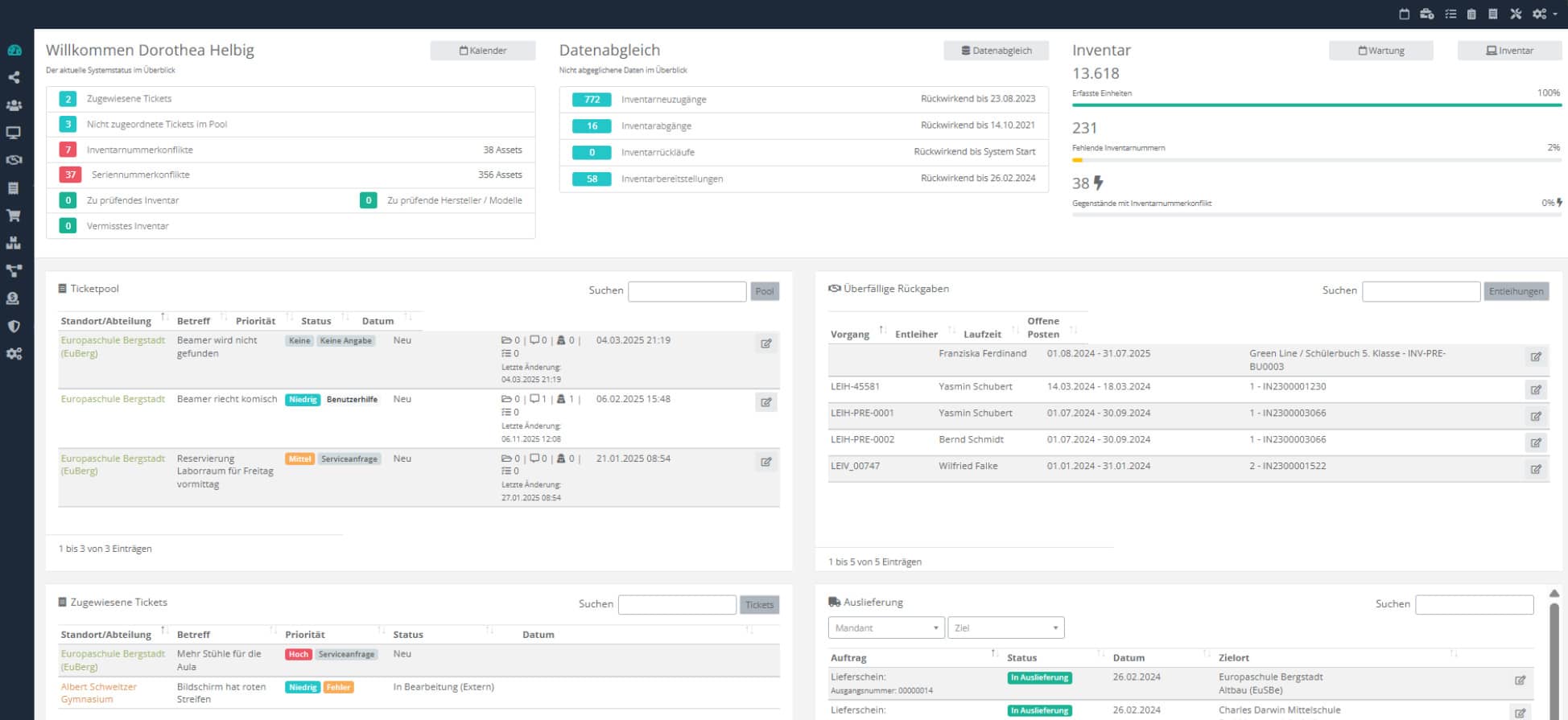Screen dimensions: 1568x720
Task: Sort Auslieferung table by Auftrag
Action: [x=914, y=657]
